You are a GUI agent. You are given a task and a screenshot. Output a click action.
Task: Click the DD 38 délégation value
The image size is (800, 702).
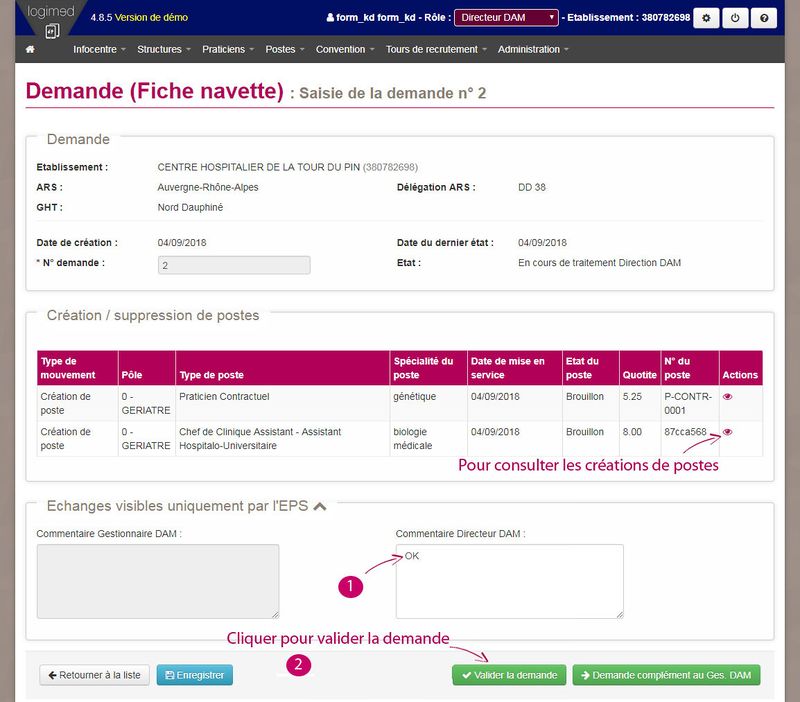(x=532, y=187)
